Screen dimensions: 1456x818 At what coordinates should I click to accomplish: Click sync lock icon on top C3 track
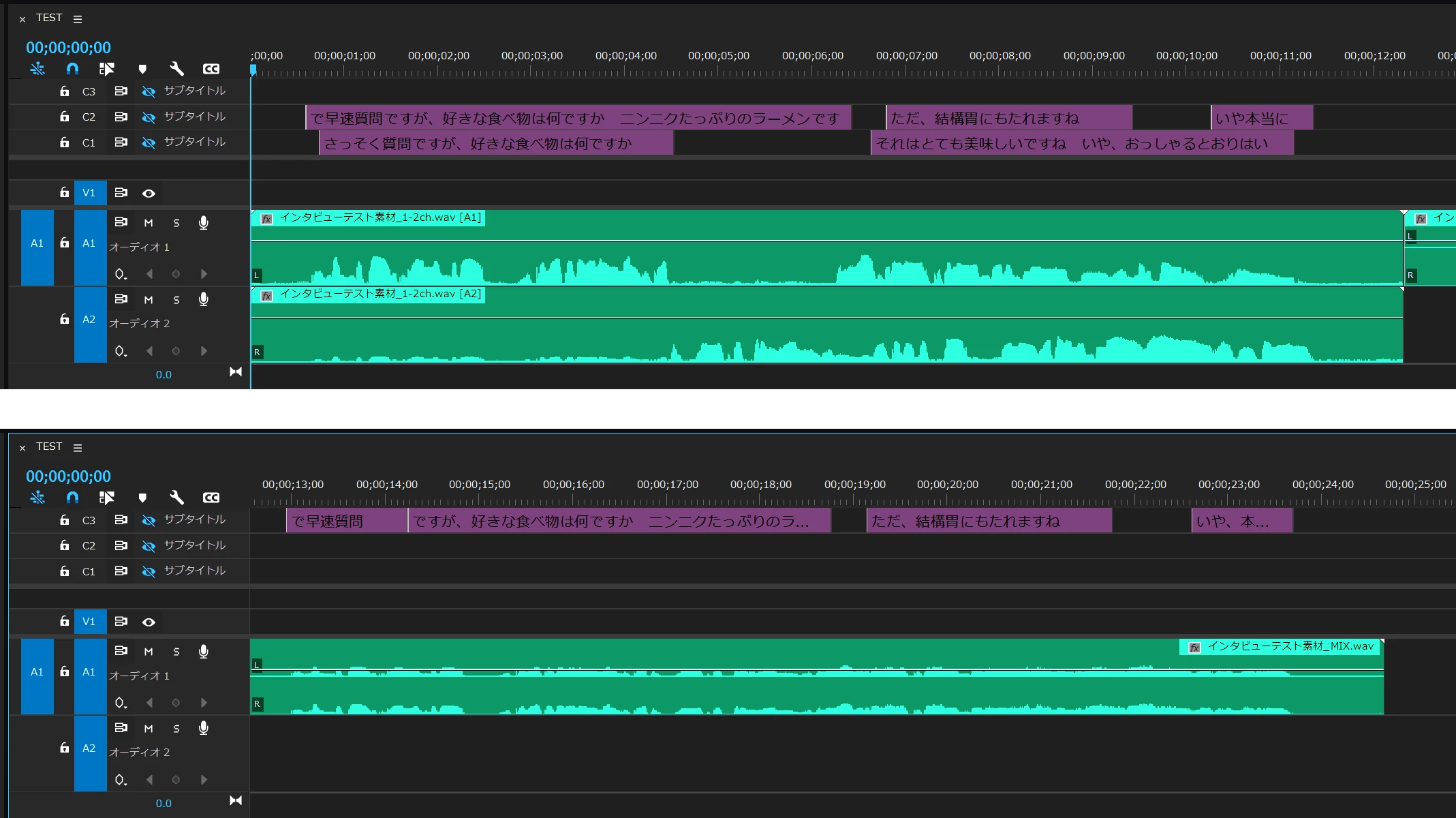[x=121, y=91]
